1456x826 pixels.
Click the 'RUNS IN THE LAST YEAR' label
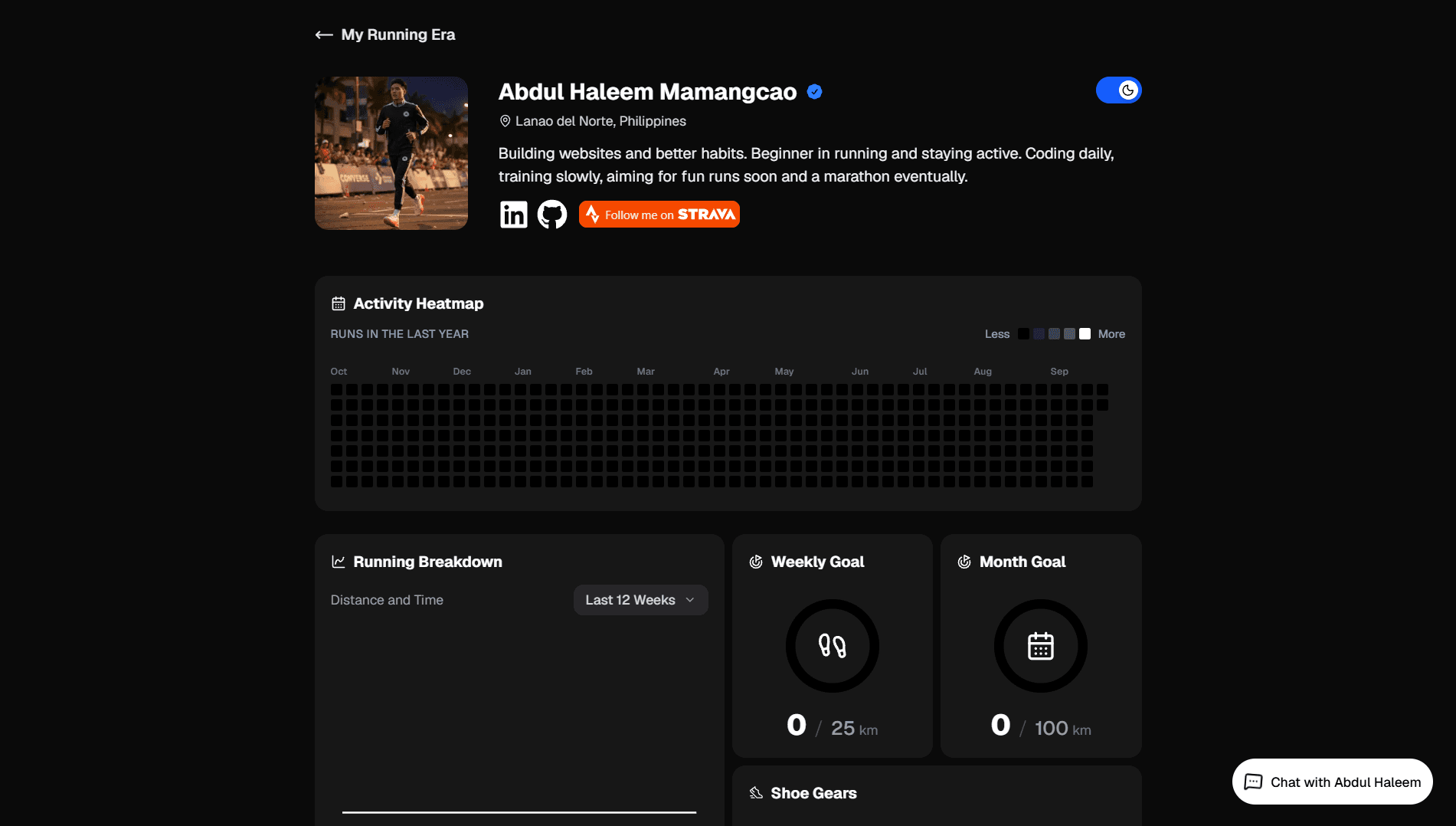pyautogui.click(x=400, y=334)
